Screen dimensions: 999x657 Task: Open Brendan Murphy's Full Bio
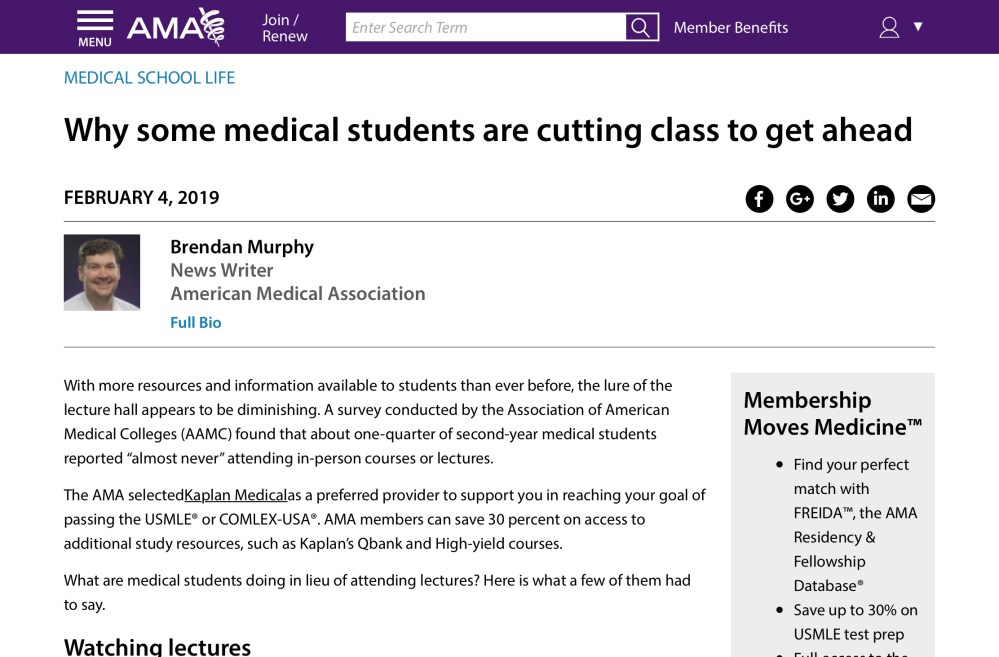(195, 322)
